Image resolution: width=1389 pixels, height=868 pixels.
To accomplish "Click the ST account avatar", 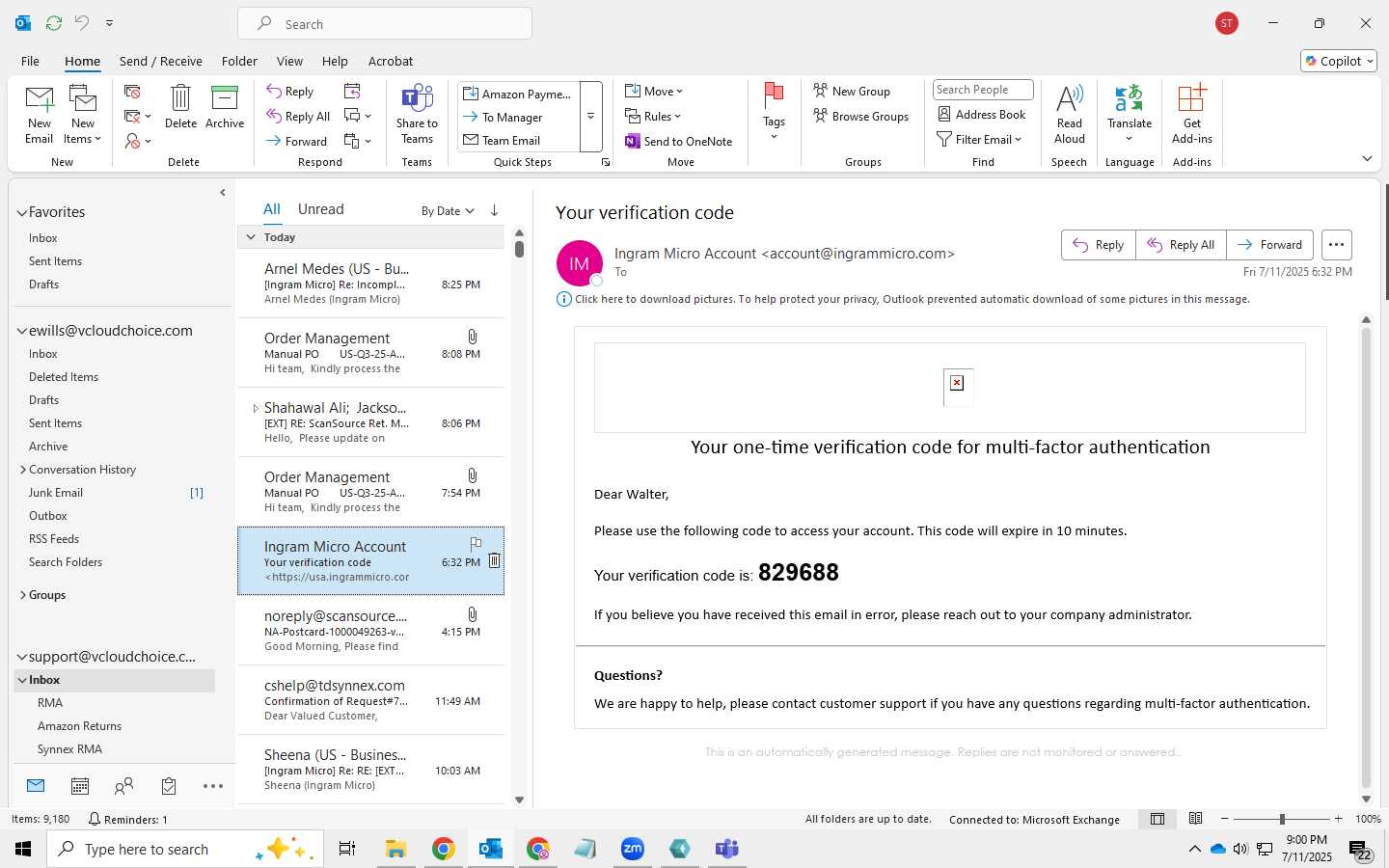I will coord(1227,23).
